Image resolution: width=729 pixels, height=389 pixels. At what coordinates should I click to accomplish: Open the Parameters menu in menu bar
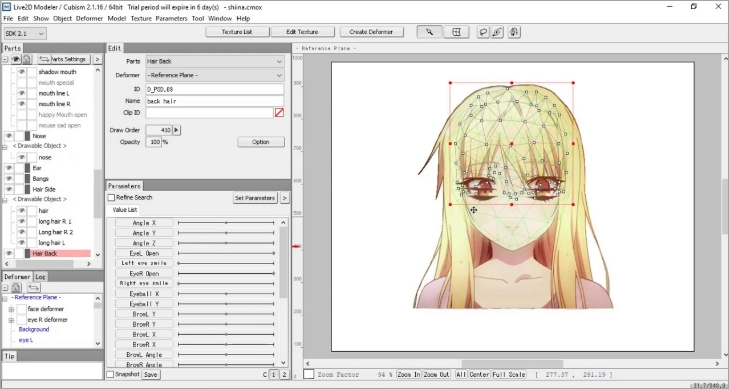[171, 19]
